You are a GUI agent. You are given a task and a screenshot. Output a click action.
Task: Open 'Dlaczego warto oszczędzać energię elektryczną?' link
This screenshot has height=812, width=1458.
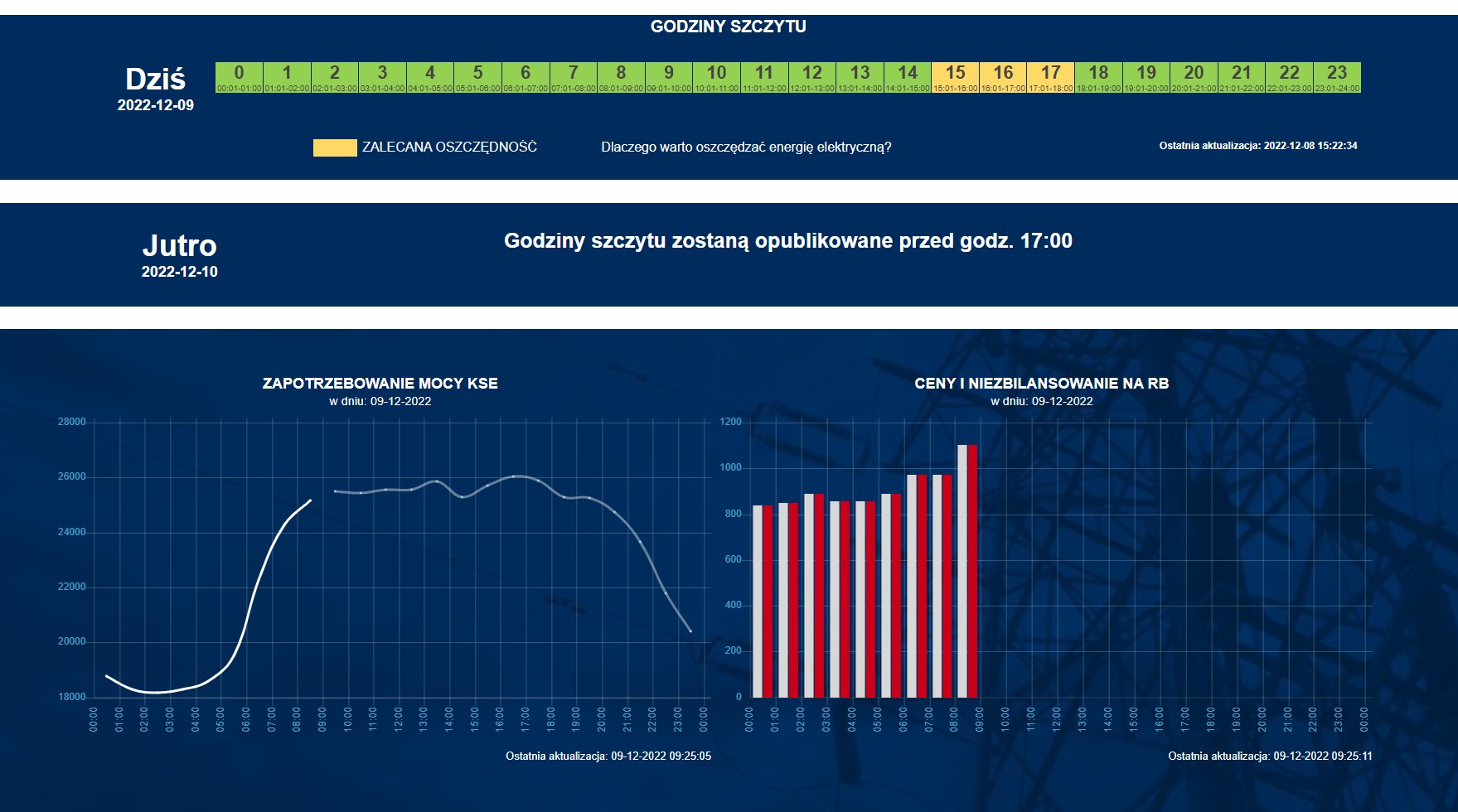coord(746,147)
